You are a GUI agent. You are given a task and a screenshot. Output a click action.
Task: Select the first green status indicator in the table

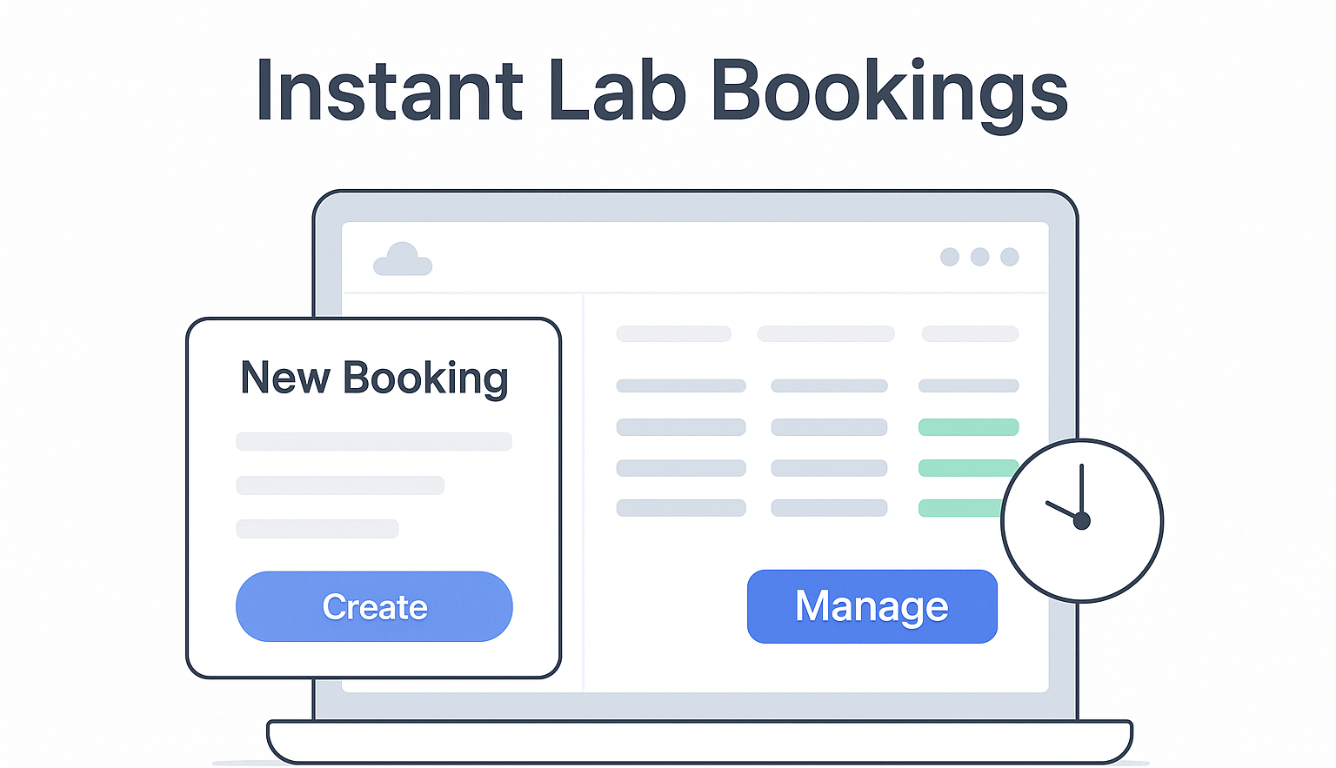[x=968, y=427]
